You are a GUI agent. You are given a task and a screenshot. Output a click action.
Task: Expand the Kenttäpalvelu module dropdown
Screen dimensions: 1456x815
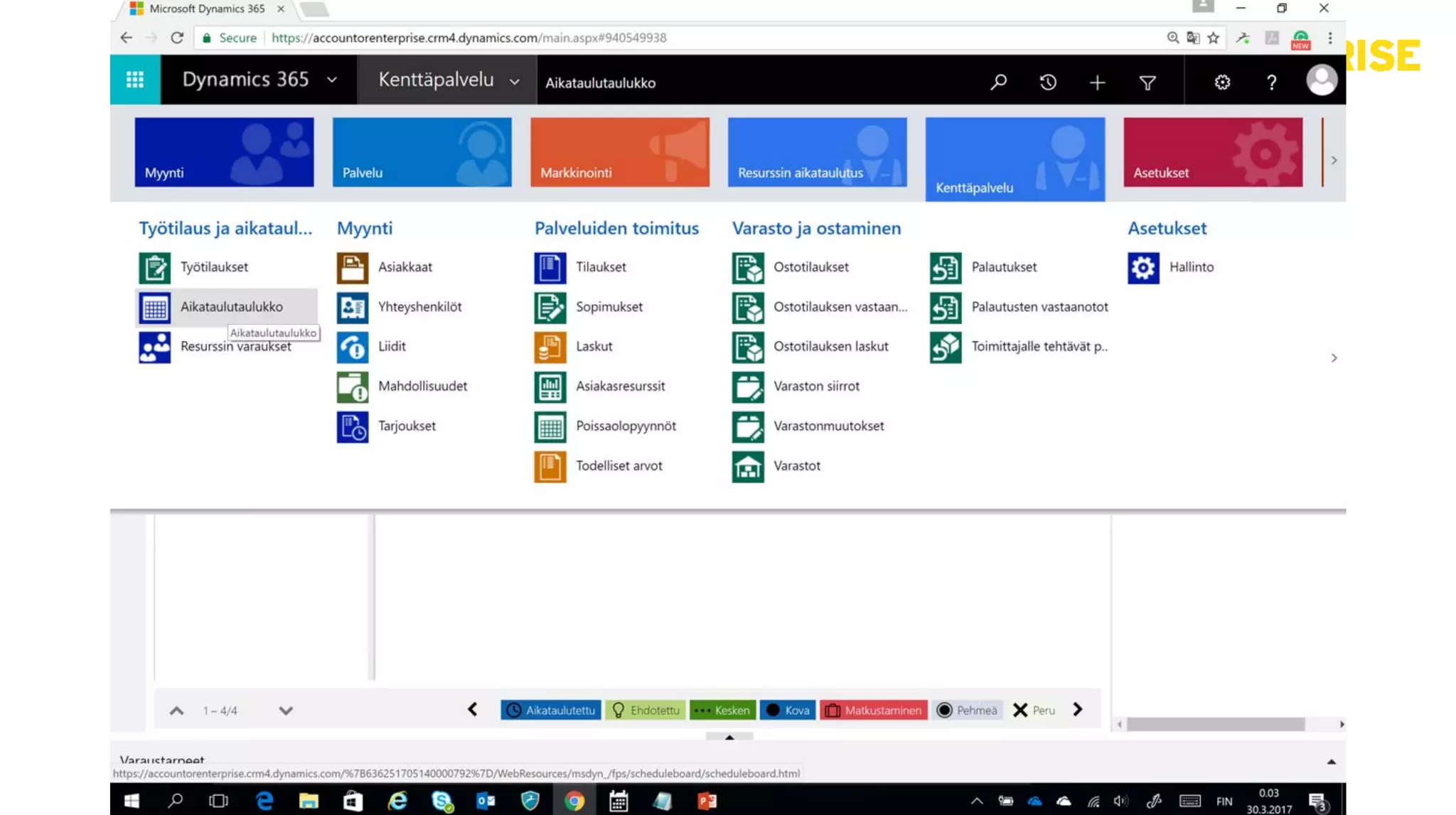point(515,82)
